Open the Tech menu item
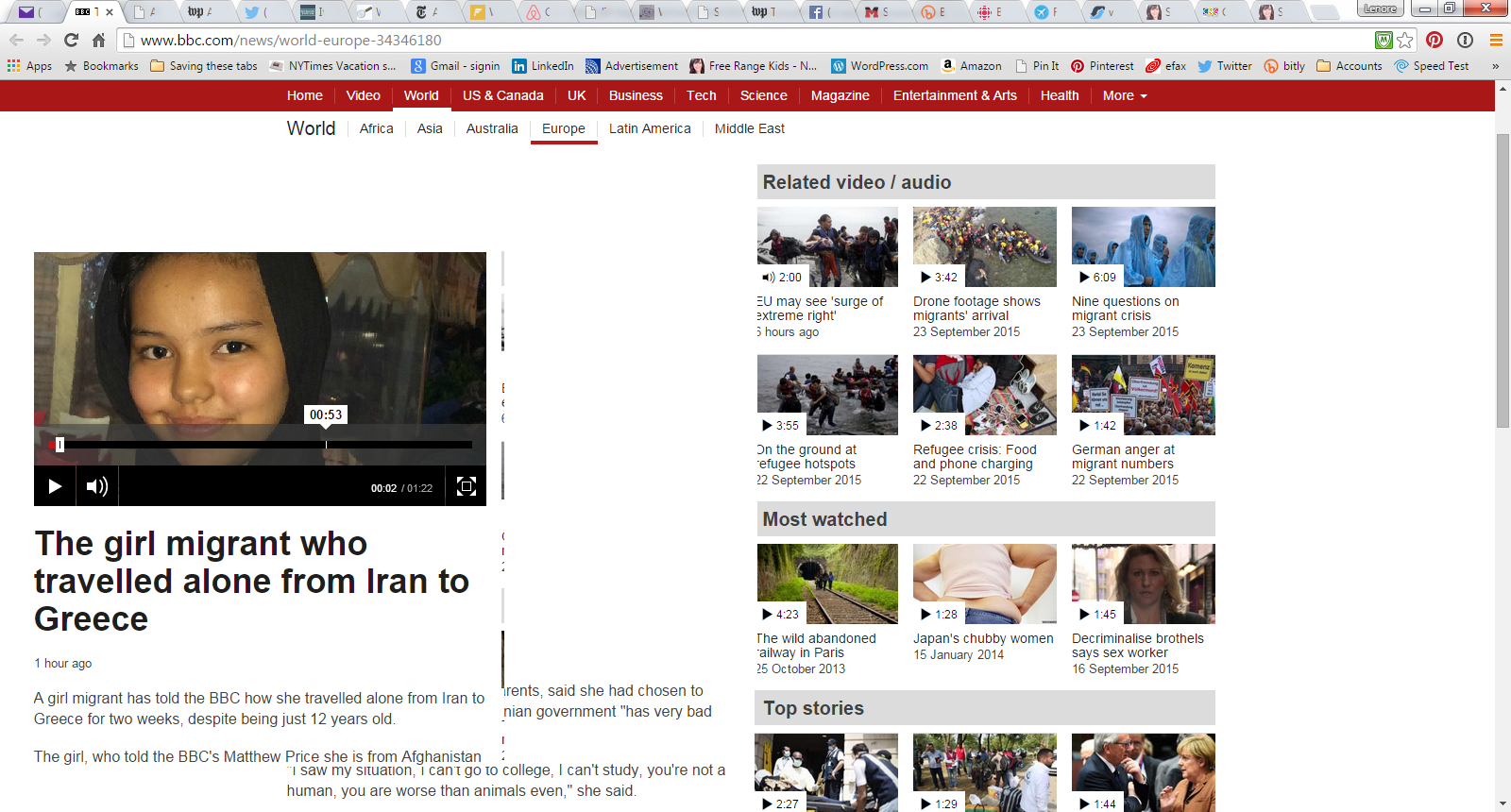Screen dimensions: 1511x812 click(701, 95)
